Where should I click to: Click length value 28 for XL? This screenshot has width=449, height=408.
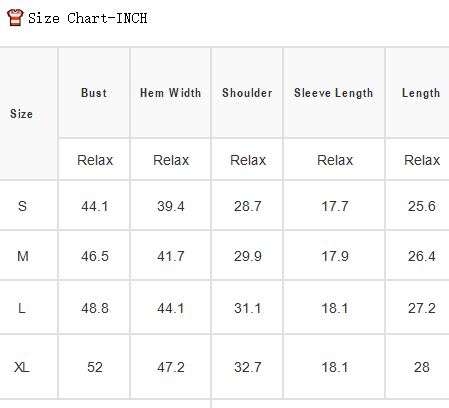tap(422, 367)
